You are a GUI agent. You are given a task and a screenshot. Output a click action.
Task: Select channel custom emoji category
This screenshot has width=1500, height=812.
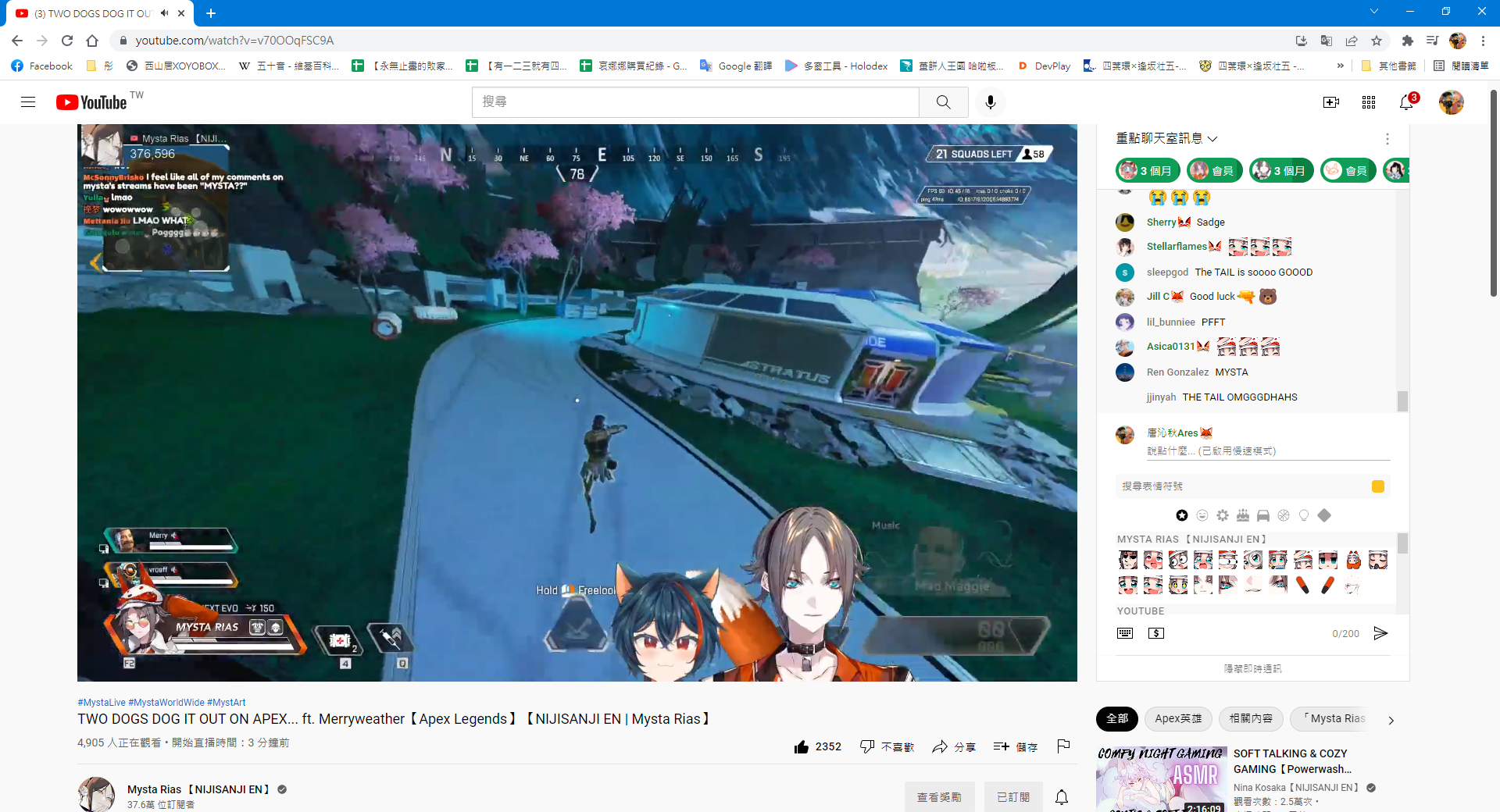[1182, 515]
